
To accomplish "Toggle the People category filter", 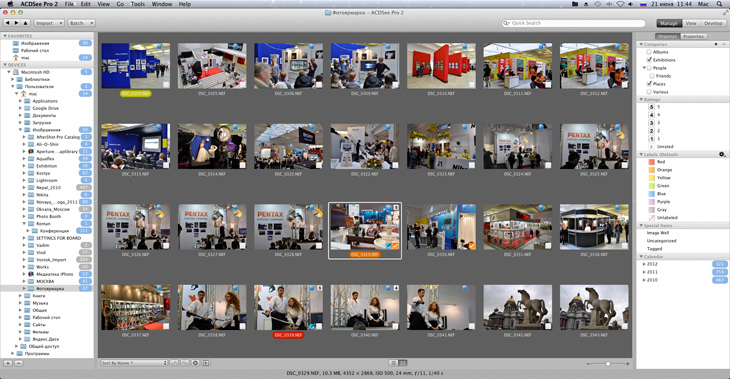I will (649, 68).
